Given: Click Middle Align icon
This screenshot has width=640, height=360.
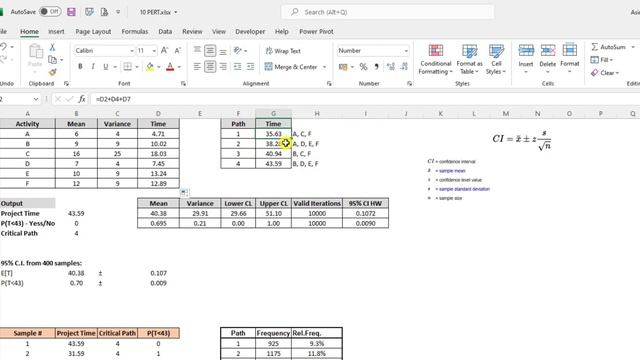Looking at the screenshot, I should (210, 51).
